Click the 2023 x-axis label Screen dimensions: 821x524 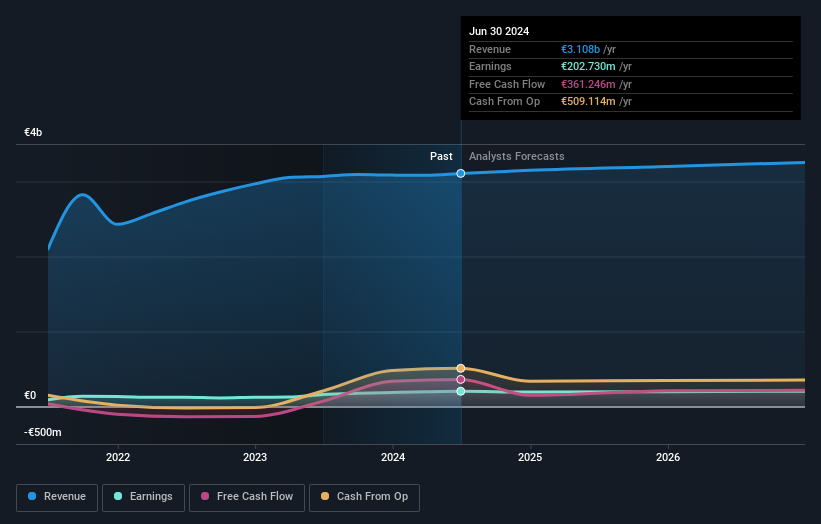tap(255, 457)
